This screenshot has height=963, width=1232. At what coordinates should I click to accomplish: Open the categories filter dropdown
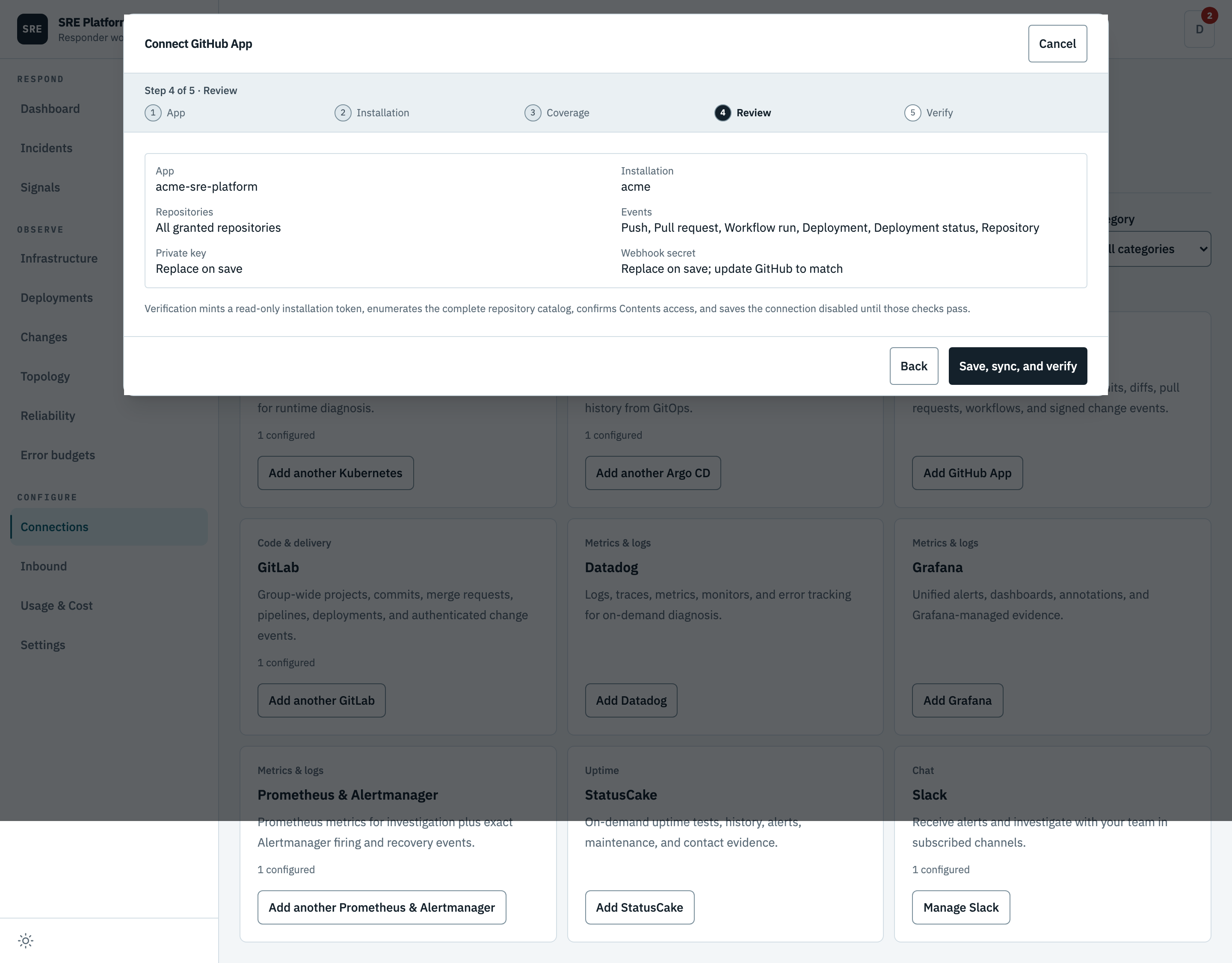tap(1159, 248)
